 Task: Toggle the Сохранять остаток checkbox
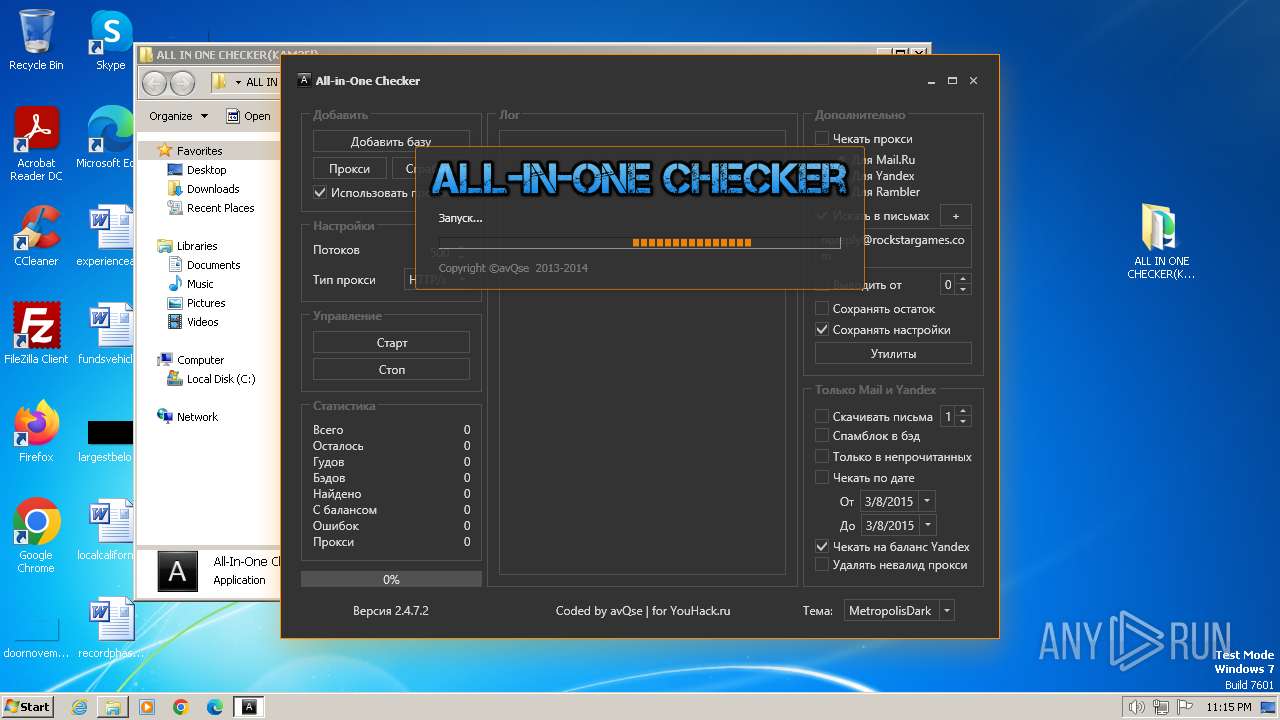pos(822,309)
